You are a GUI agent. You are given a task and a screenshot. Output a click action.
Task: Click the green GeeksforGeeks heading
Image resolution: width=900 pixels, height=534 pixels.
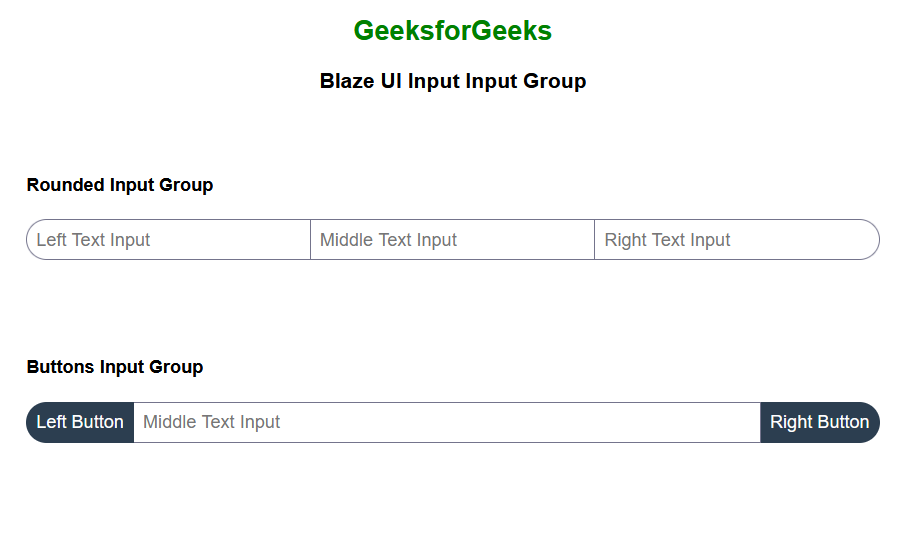pyautogui.click(x=452, y=31)
